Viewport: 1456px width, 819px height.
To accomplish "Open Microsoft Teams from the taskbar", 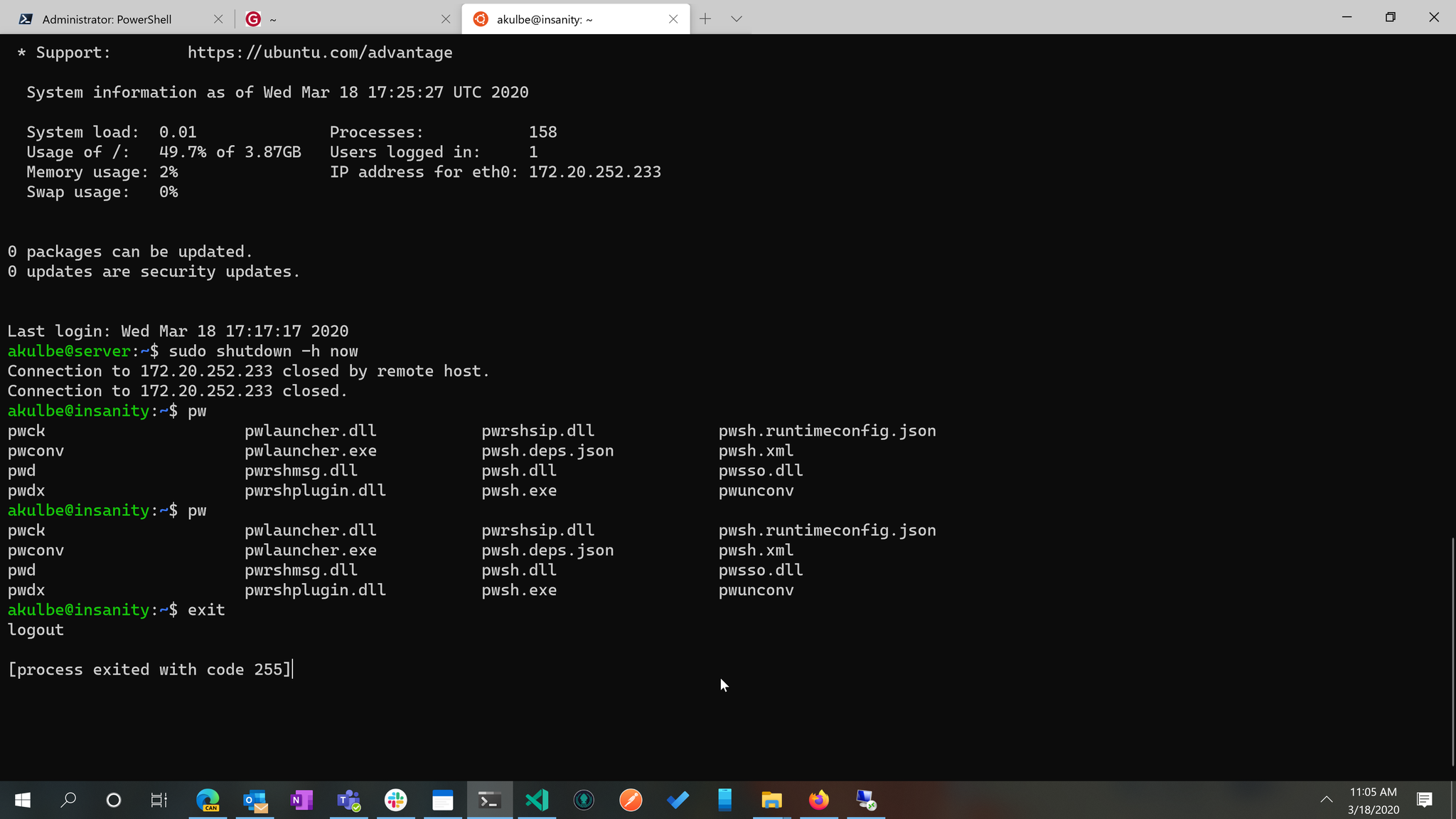I will (348, 800).
